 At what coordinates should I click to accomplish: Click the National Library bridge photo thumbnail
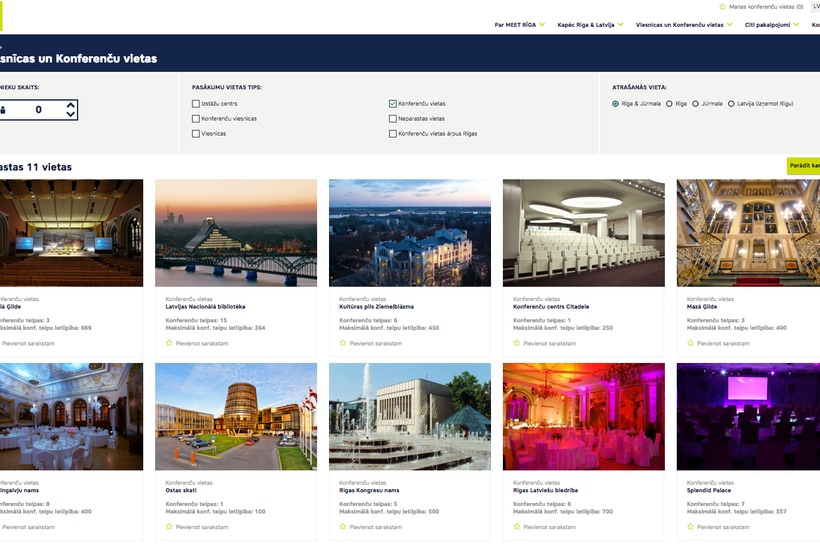point(236,233)
